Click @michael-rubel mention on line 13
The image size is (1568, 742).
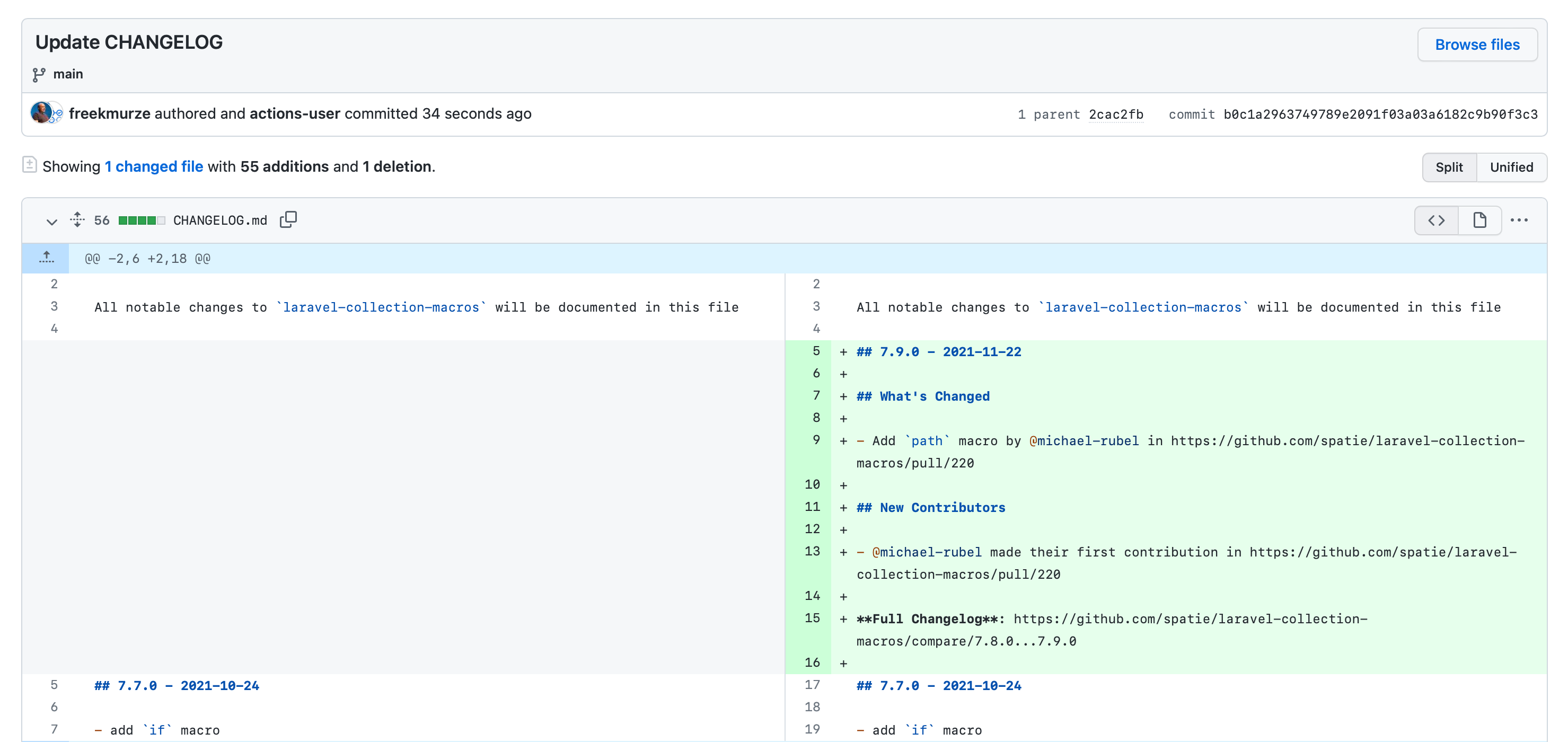pyautogui.click(x=927, y=552)
